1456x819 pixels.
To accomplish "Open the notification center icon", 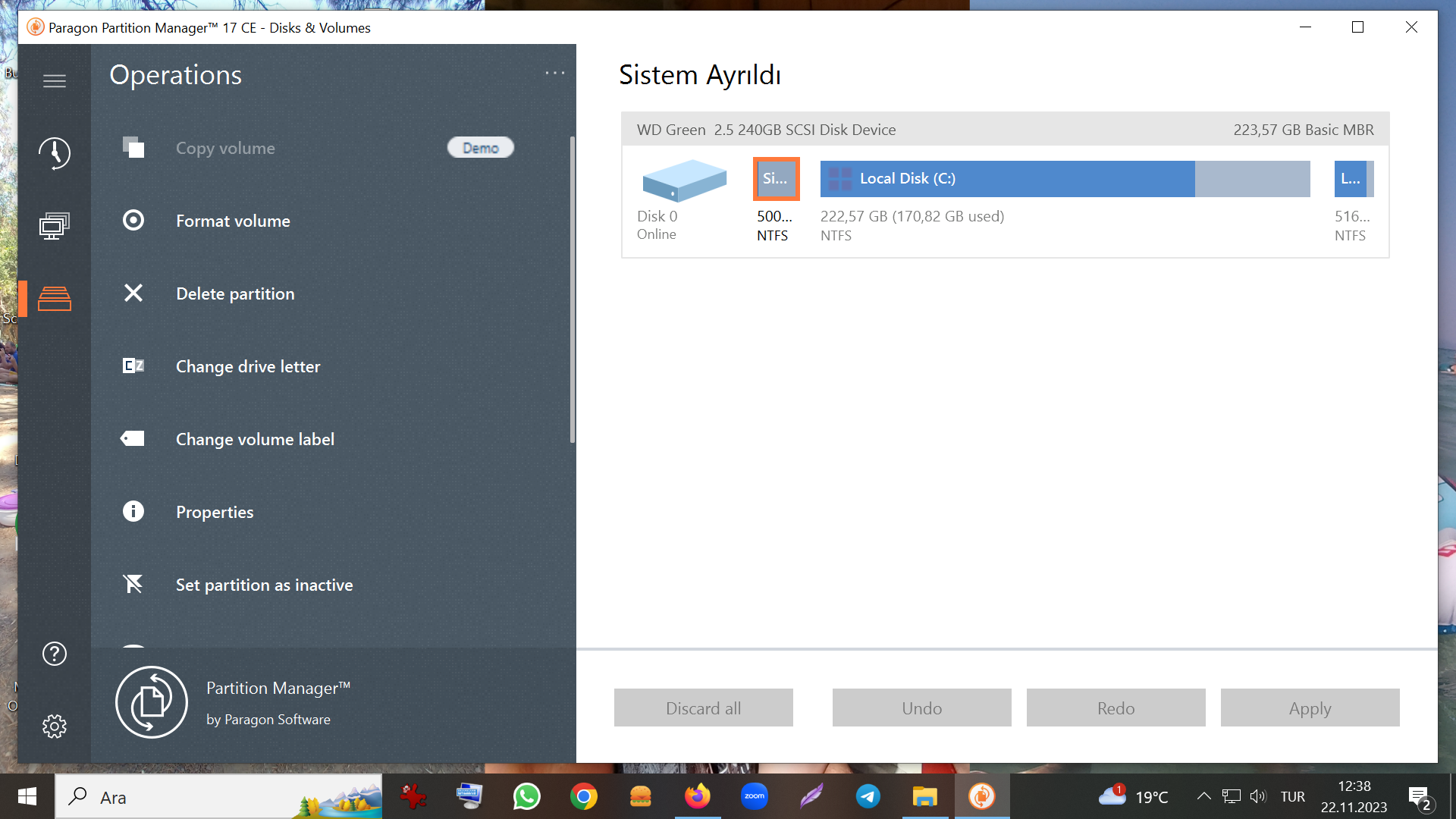I will [x=1420, y=797].
